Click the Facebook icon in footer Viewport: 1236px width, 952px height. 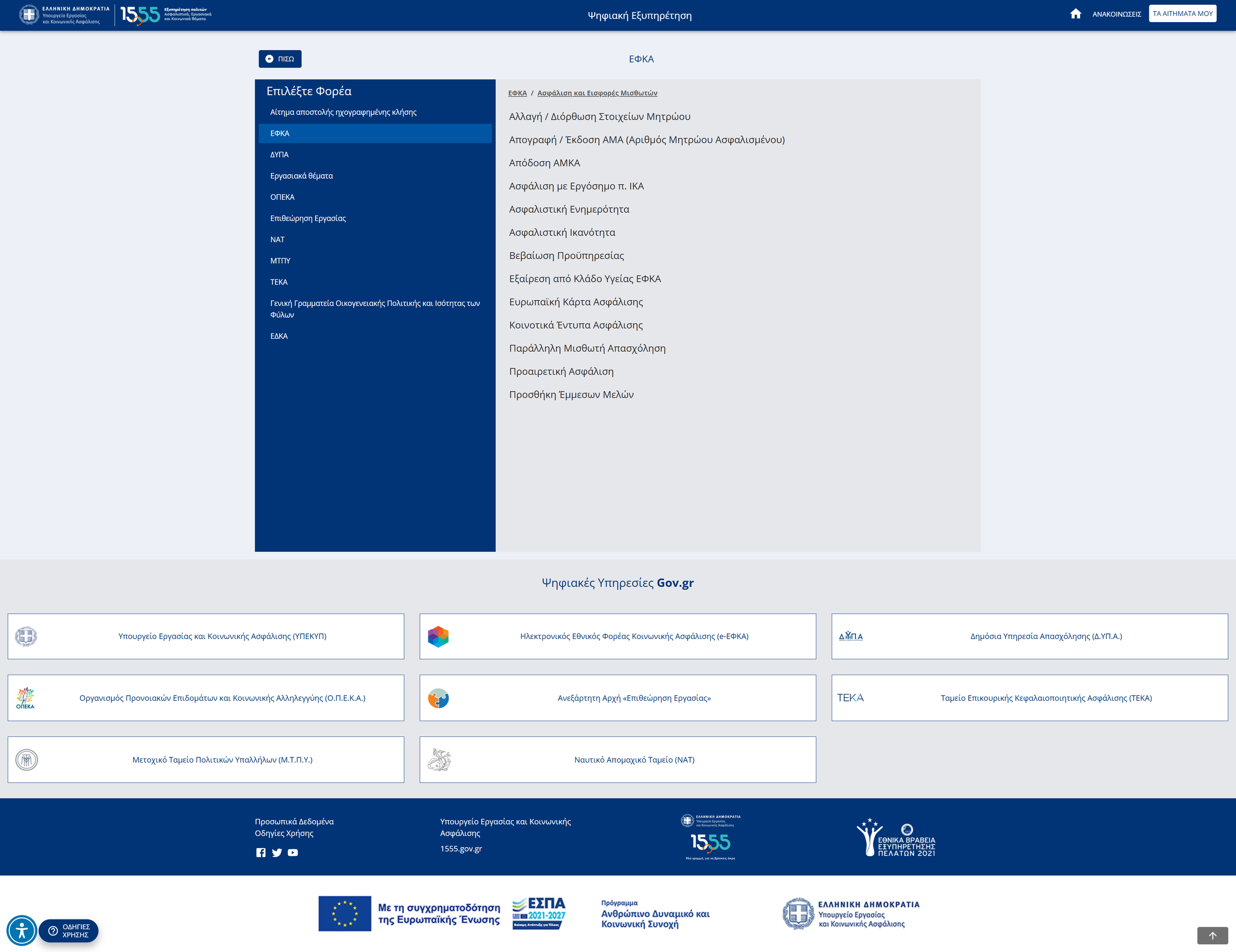pos(260,853)
